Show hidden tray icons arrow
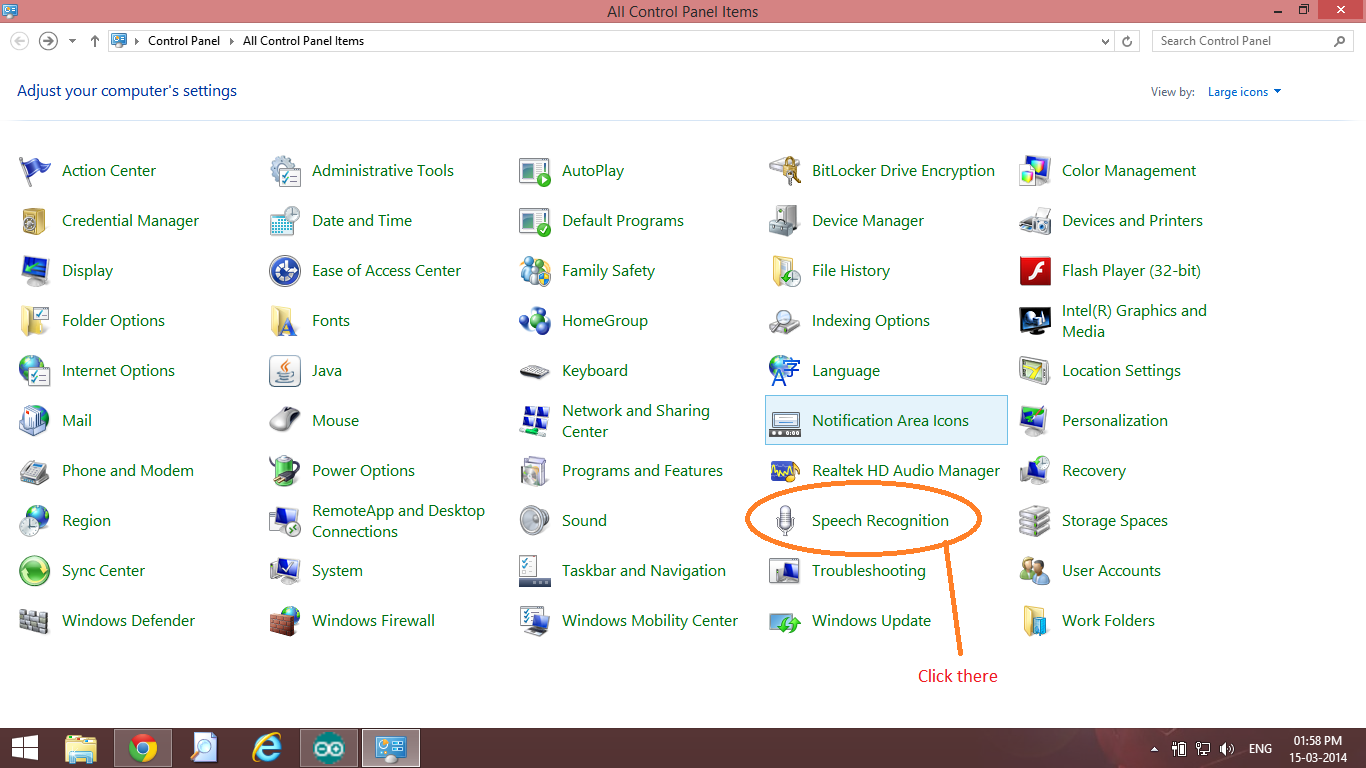Viewport: 1366px width, 768px height. (1155, 748)
